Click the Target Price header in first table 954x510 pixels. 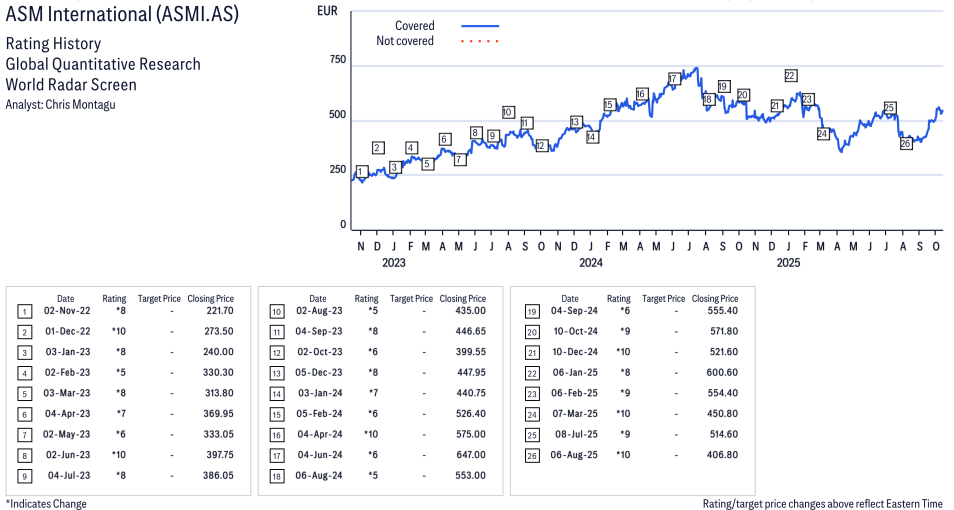pos(159,298)
